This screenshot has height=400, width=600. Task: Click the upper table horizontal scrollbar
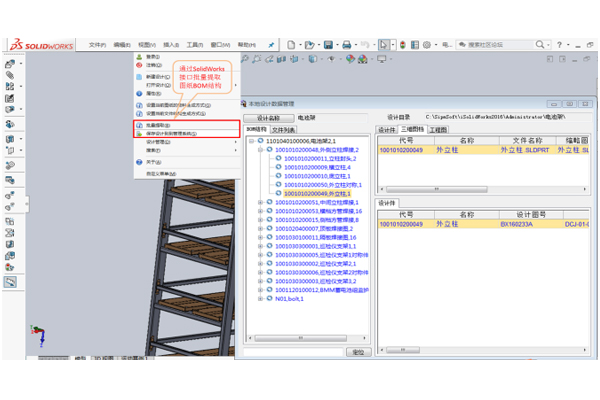[483, 189]
